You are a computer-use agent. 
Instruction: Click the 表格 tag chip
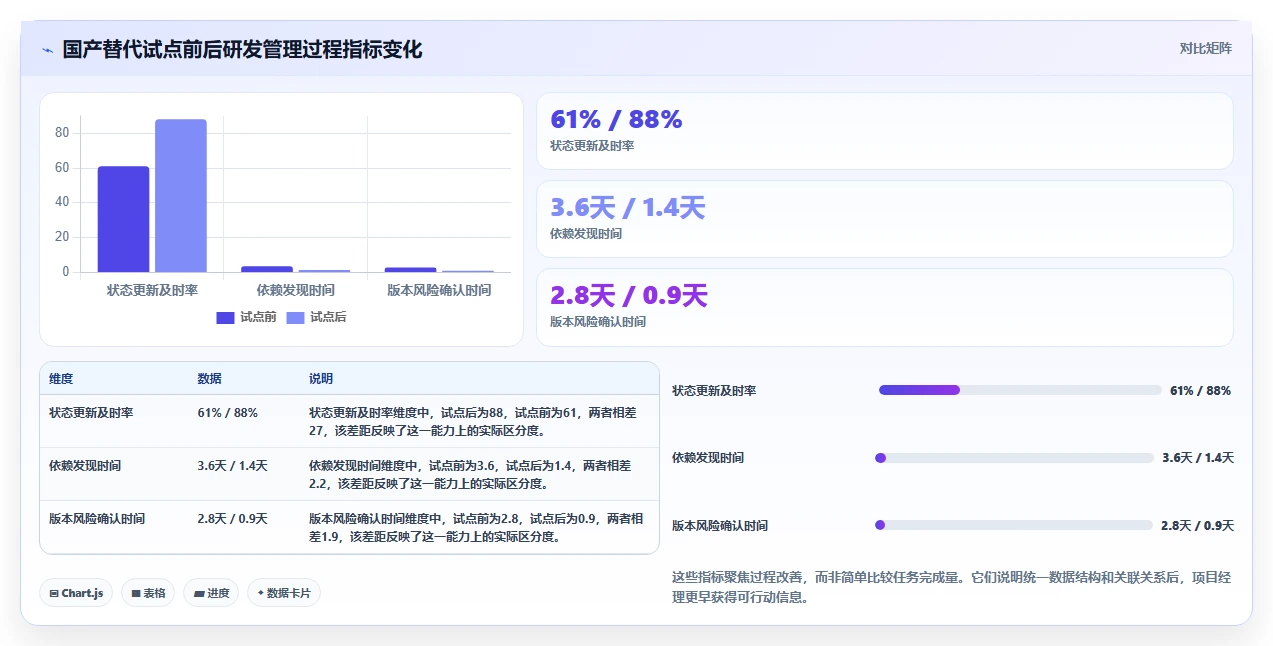[148, 593]
